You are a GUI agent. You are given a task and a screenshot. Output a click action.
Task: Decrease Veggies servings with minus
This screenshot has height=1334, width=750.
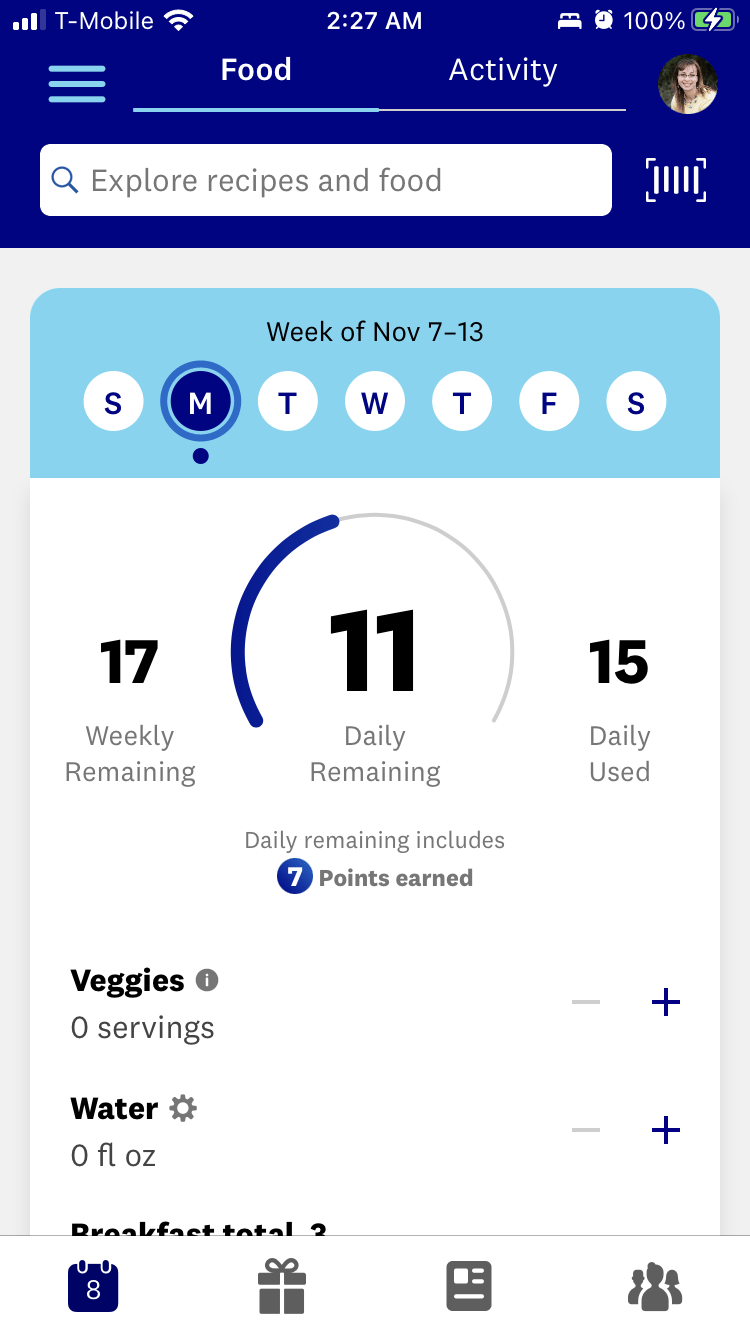coord(586,1002)
